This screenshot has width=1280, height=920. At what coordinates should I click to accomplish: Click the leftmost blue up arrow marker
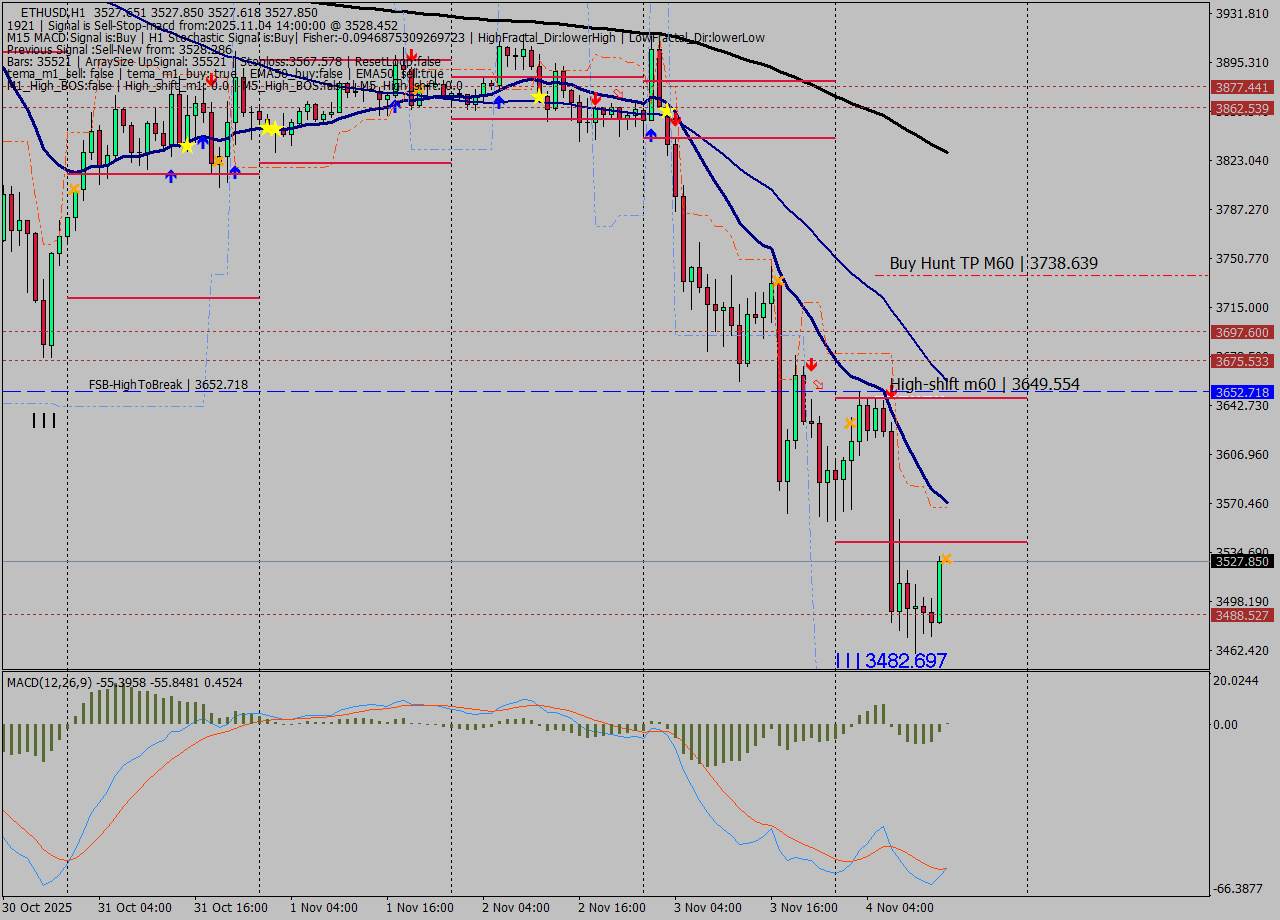click(171, 176)
